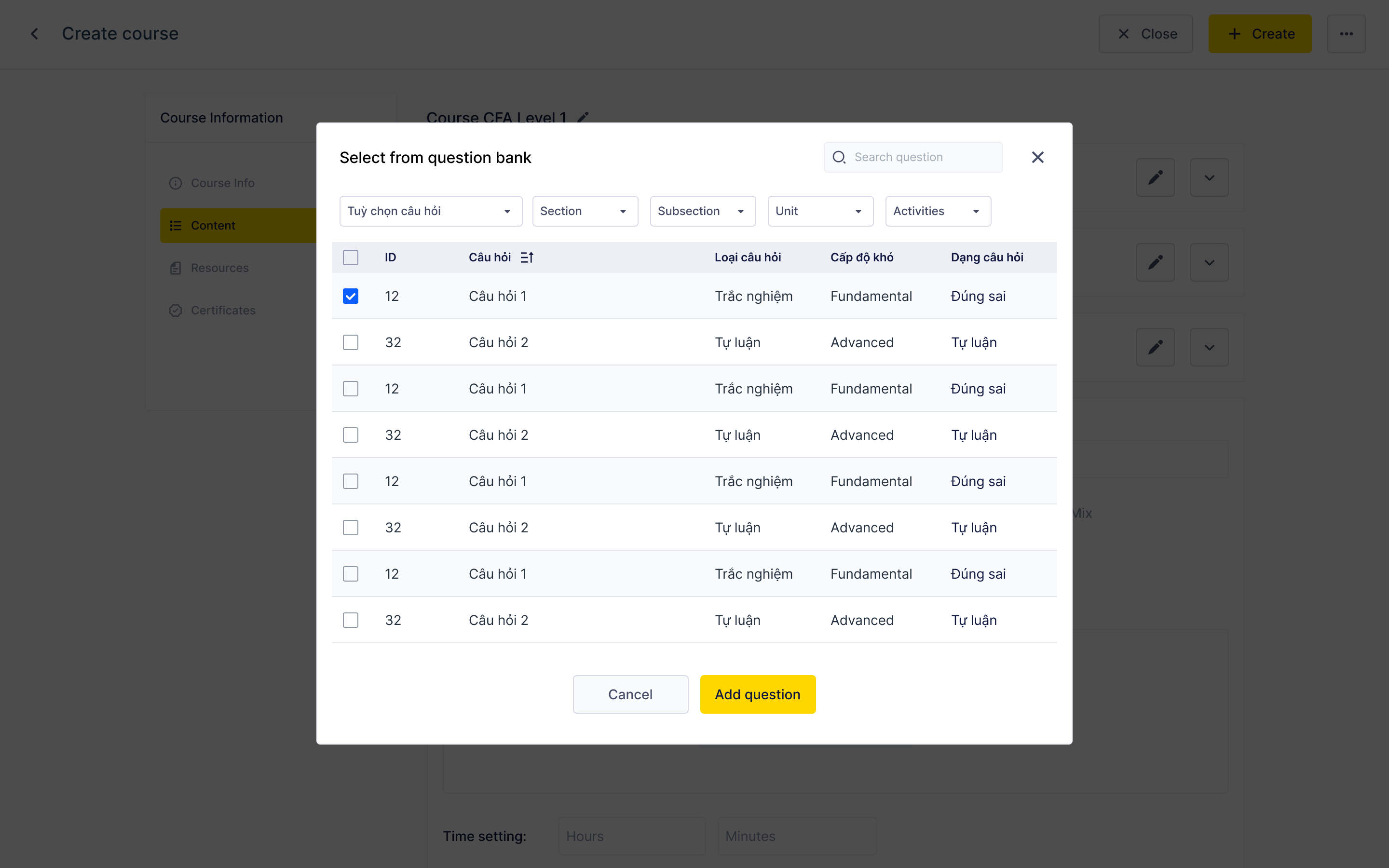1389x868 pixels.
Task: Open the Tuỳ chọn câu hỏi dropdown
Action: pyautogui.click(x=431, y=211)
